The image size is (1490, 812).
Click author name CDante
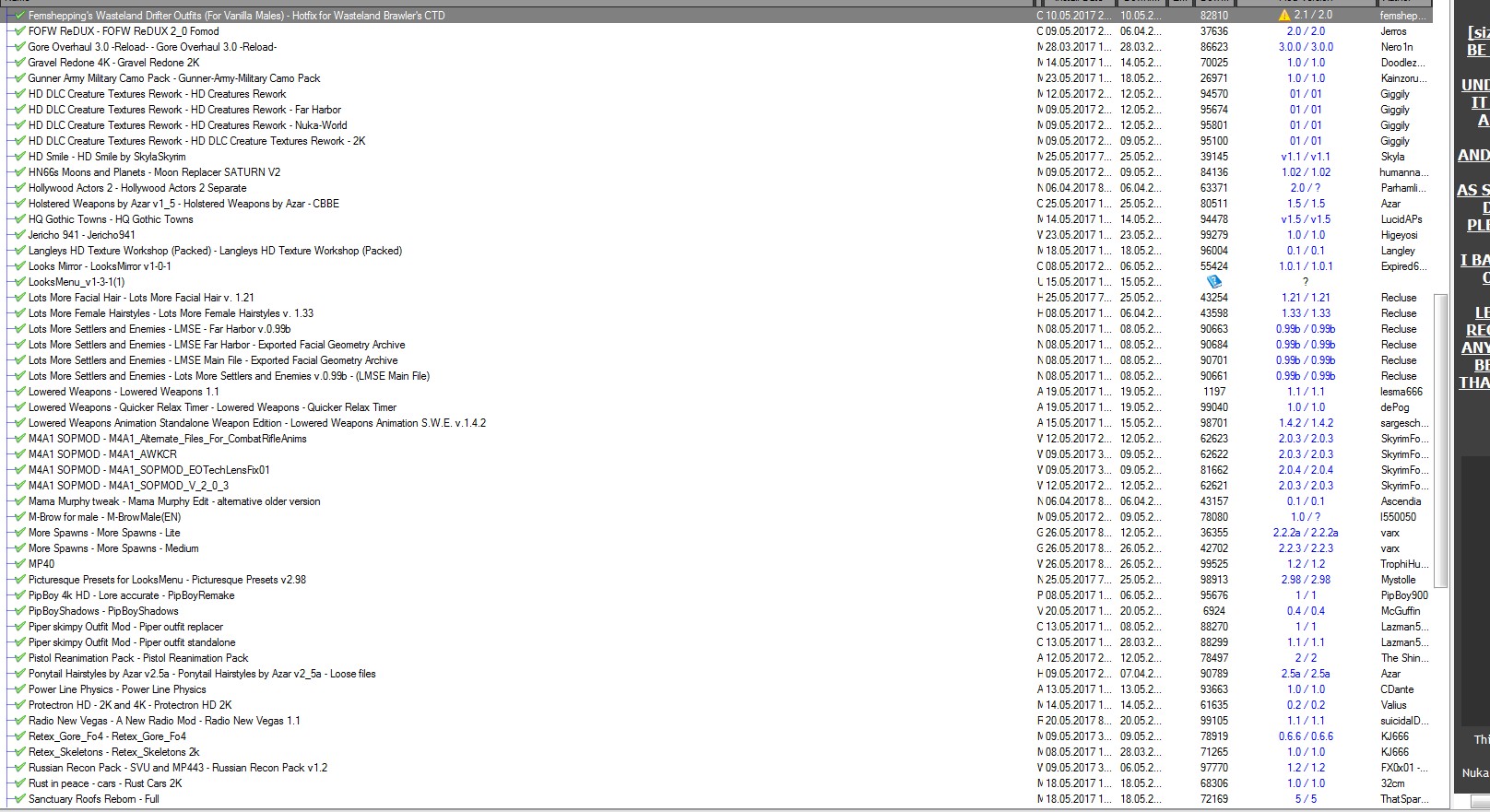tap(1398, 689)
